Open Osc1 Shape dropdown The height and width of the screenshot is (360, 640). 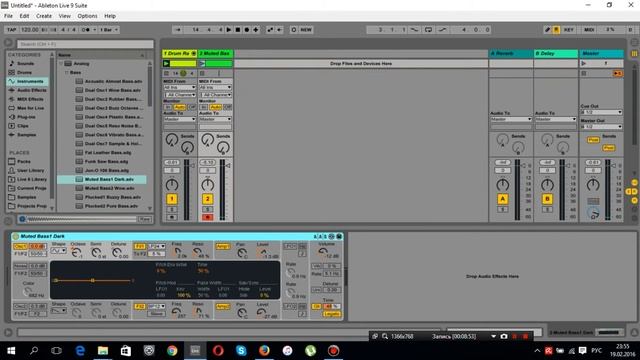58,251
